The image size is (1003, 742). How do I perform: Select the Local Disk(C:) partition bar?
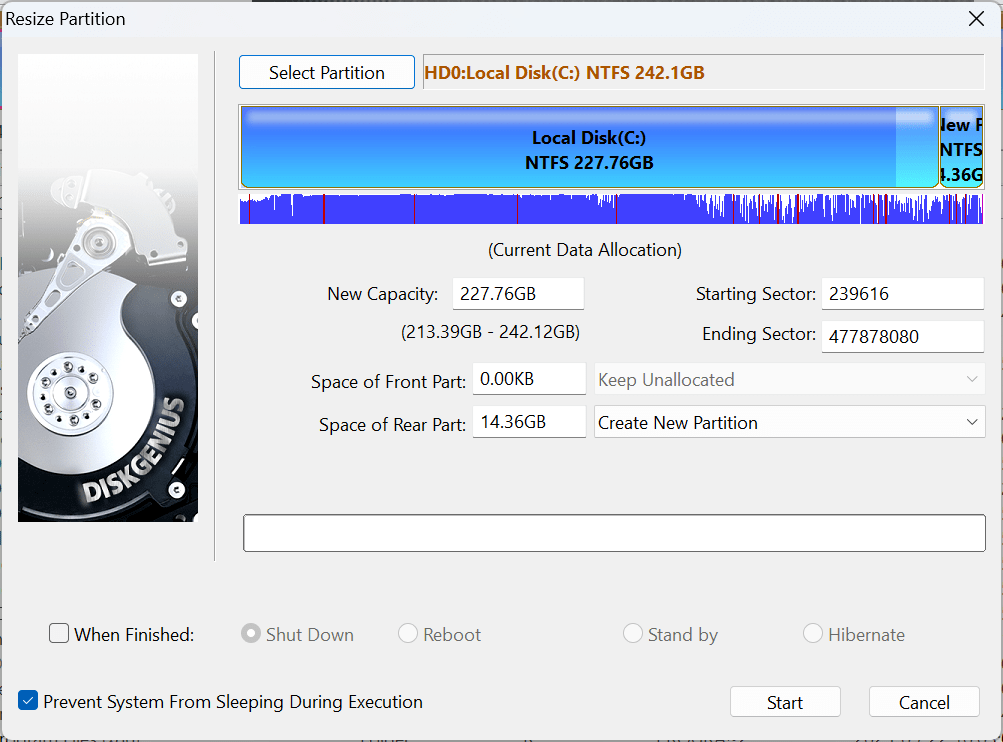point(589,149)
